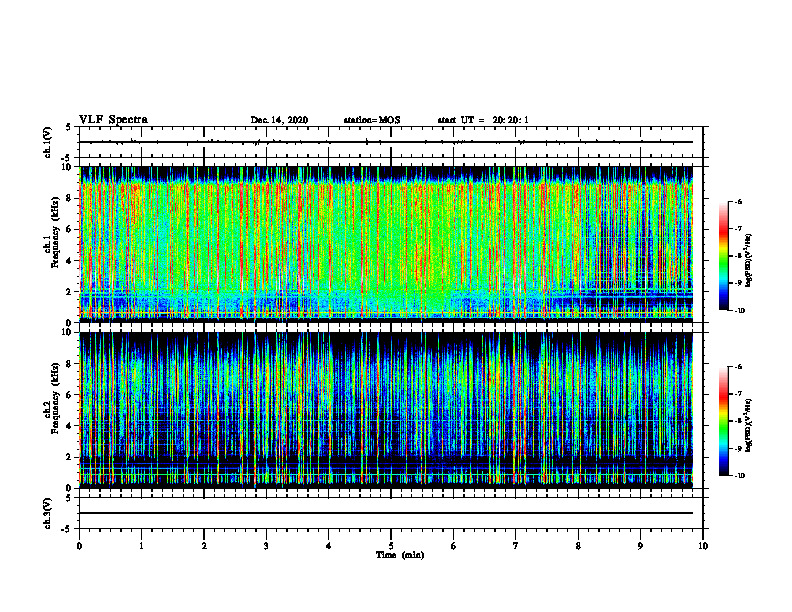Click the "-9" label on ch.1 colorbar

pos(738,283)
